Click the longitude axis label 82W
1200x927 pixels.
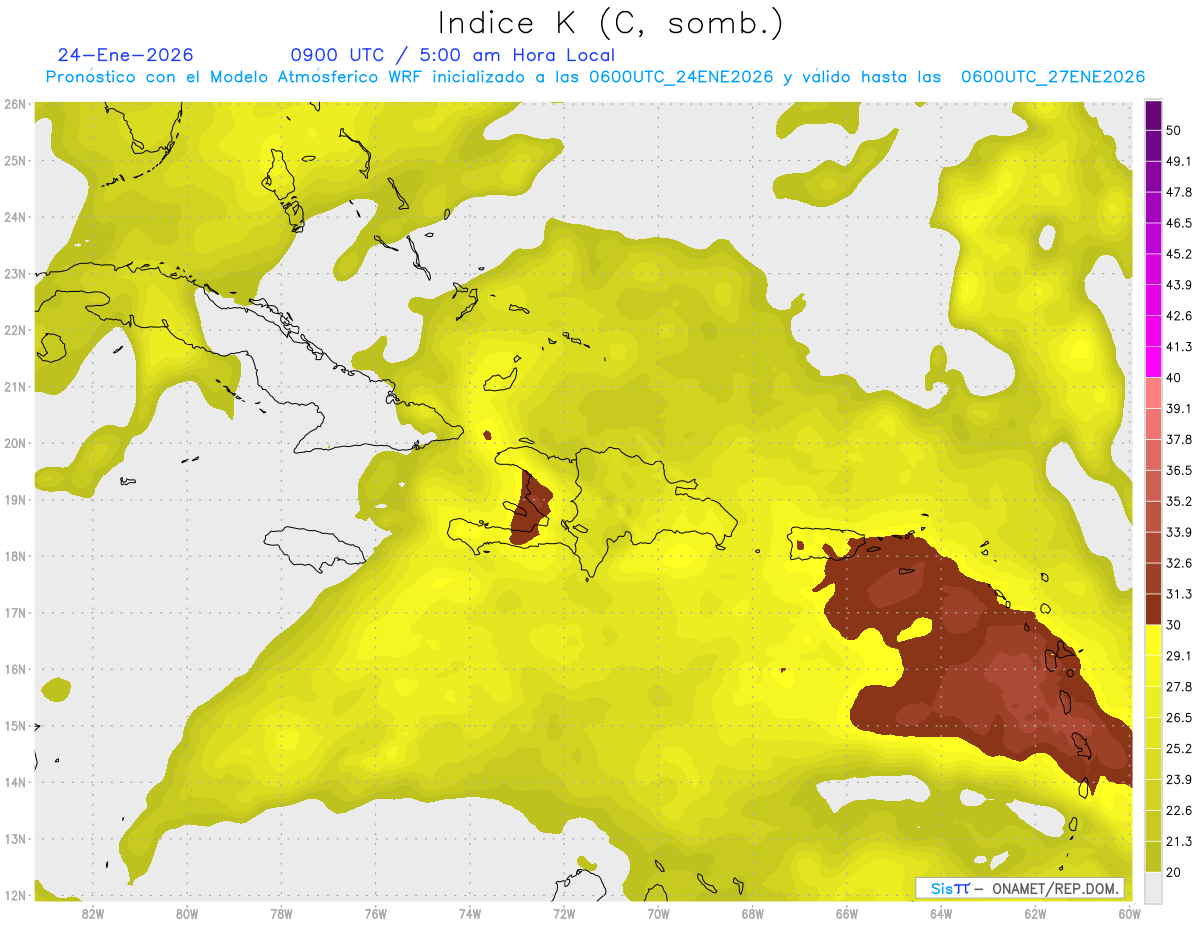pos(92,913)
